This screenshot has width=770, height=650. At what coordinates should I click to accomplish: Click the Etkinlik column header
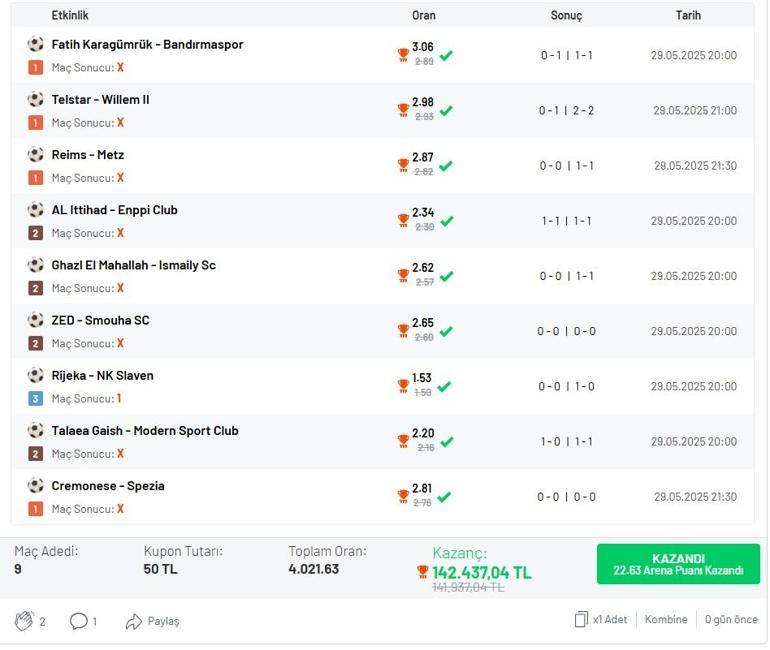[70, 15]
